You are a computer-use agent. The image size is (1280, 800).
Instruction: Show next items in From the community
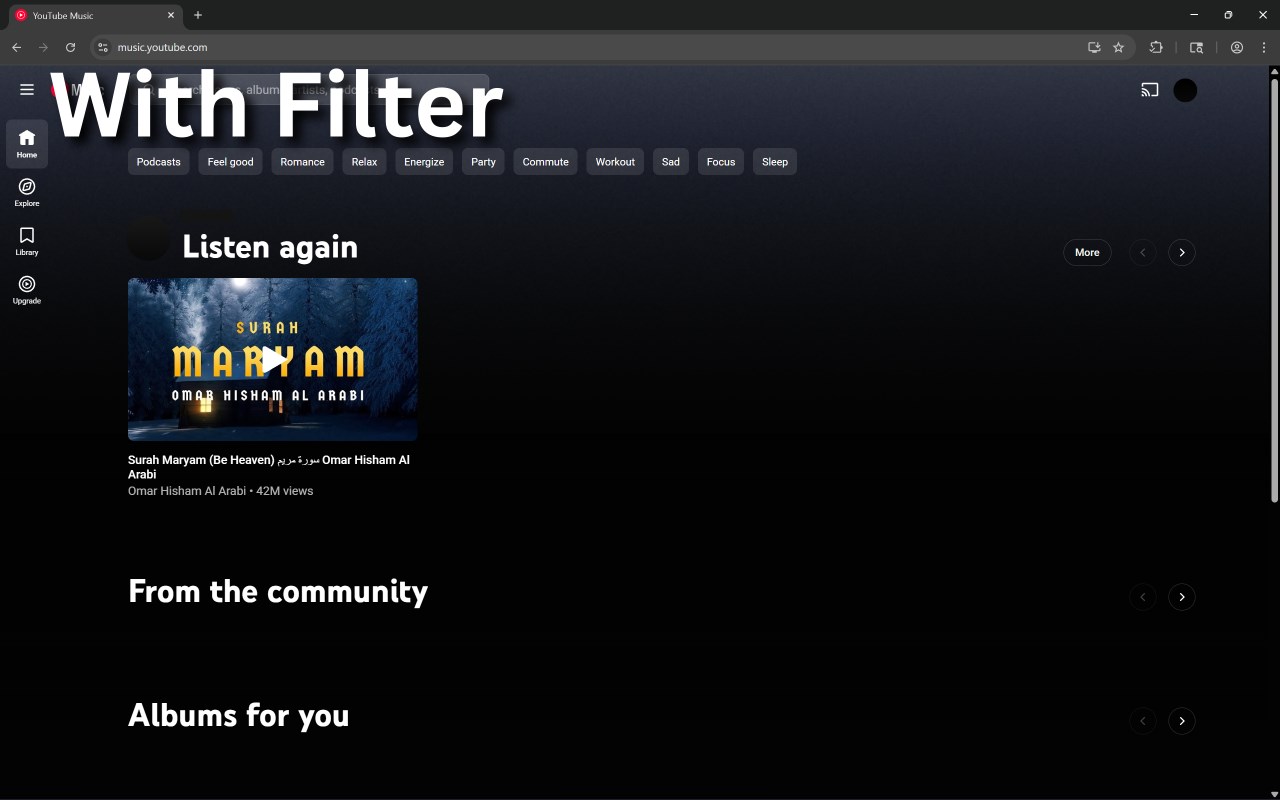(1182, 597)
